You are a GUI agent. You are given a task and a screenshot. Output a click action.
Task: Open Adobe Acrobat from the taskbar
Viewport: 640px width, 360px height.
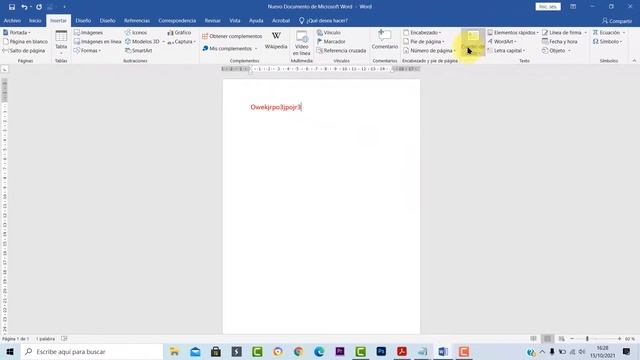pos(402,351)
